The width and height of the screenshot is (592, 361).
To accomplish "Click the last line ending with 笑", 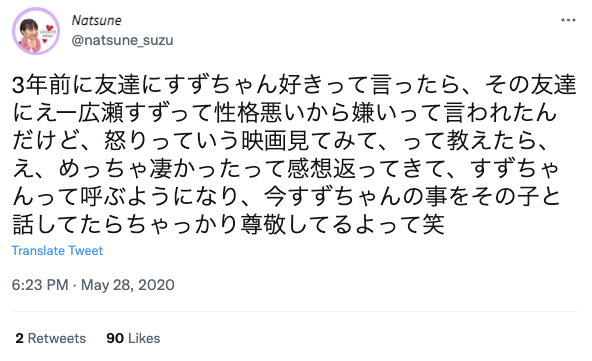I will point(228,224).
